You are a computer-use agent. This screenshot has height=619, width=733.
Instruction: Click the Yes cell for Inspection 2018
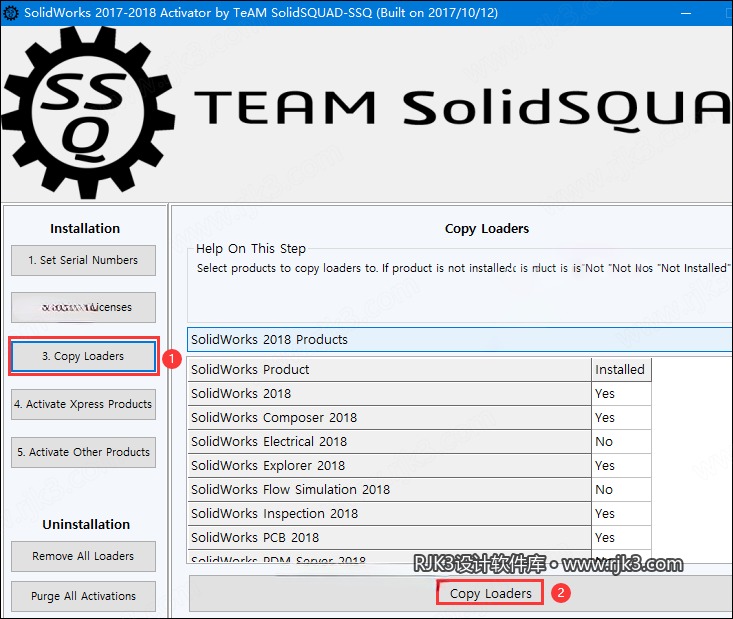pyautogui.click(x=621, y=514)
